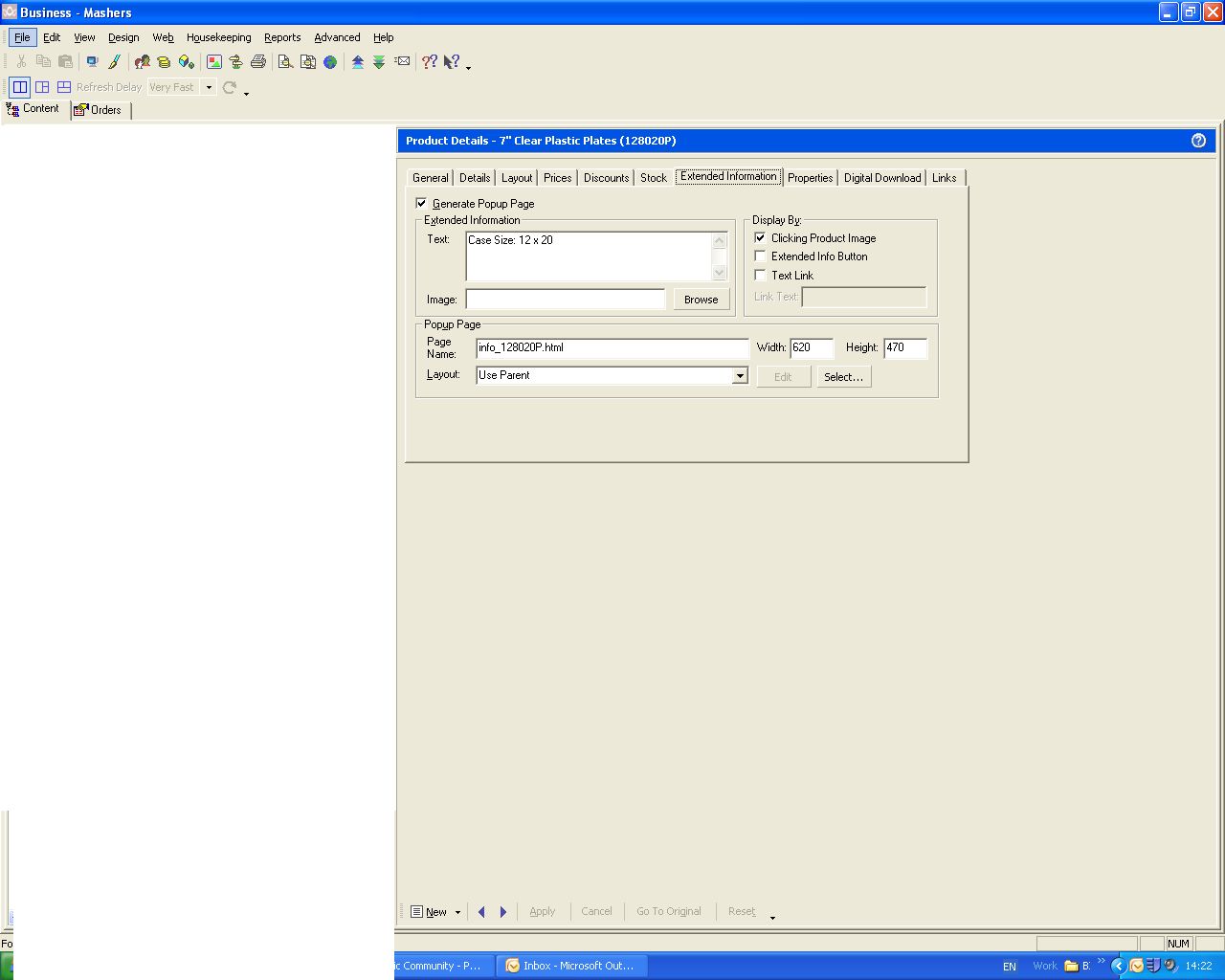
Task: Open the Housekeeping menu
Action: click(x=218, y=37)
